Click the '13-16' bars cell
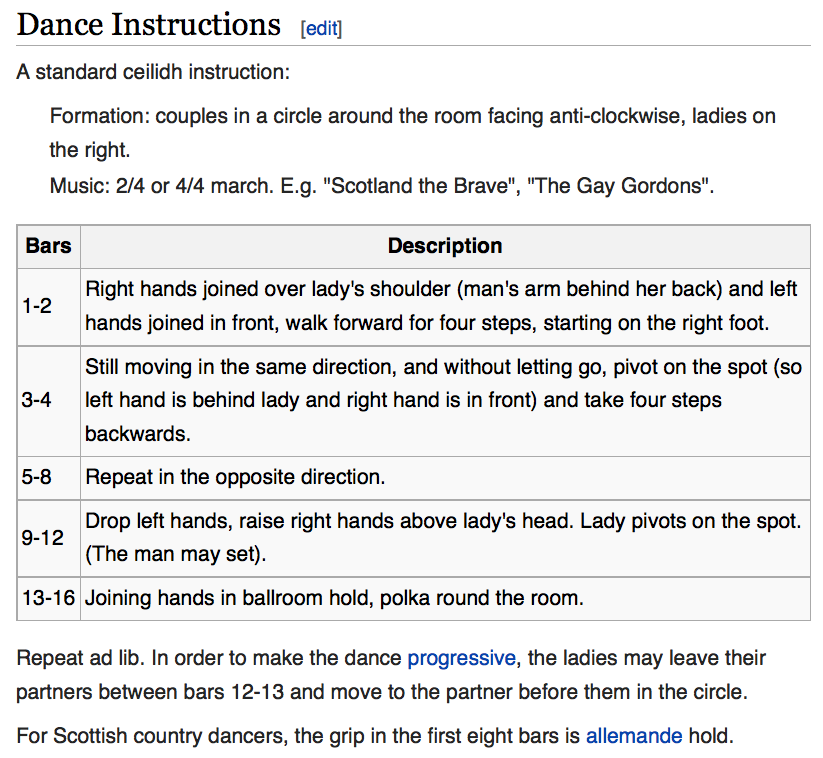Viewport: 823px width, 758px height. pos(49,598)
